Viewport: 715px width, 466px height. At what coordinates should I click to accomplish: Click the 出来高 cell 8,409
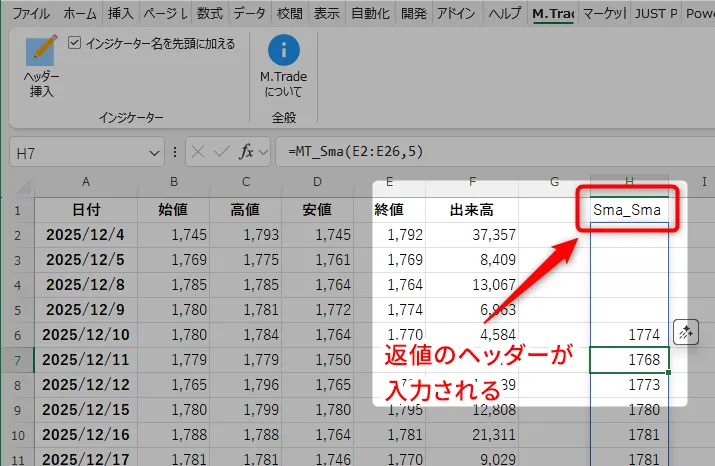tap(472, 260)
